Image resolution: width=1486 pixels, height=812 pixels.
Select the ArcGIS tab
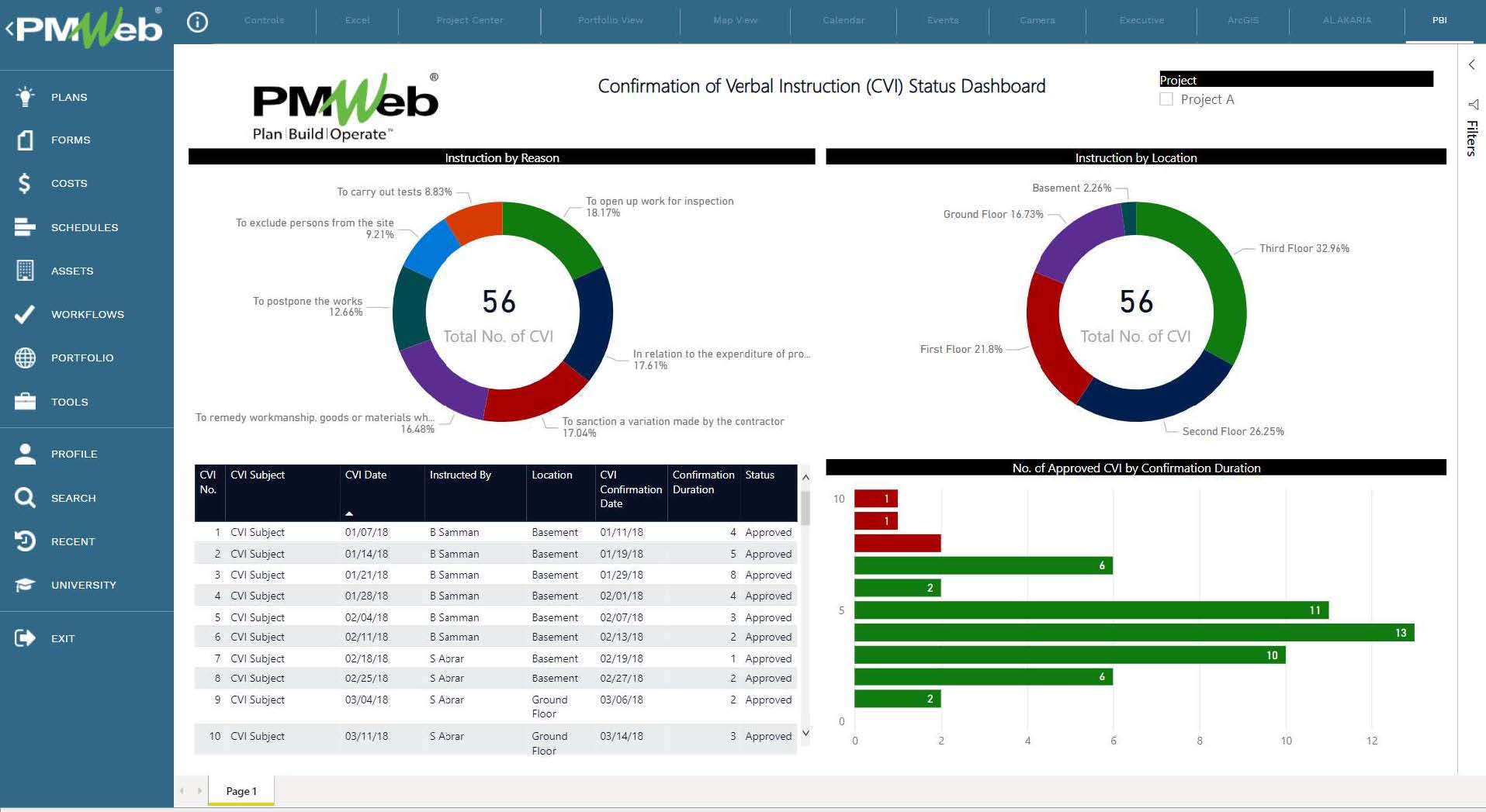point(1243,20)
